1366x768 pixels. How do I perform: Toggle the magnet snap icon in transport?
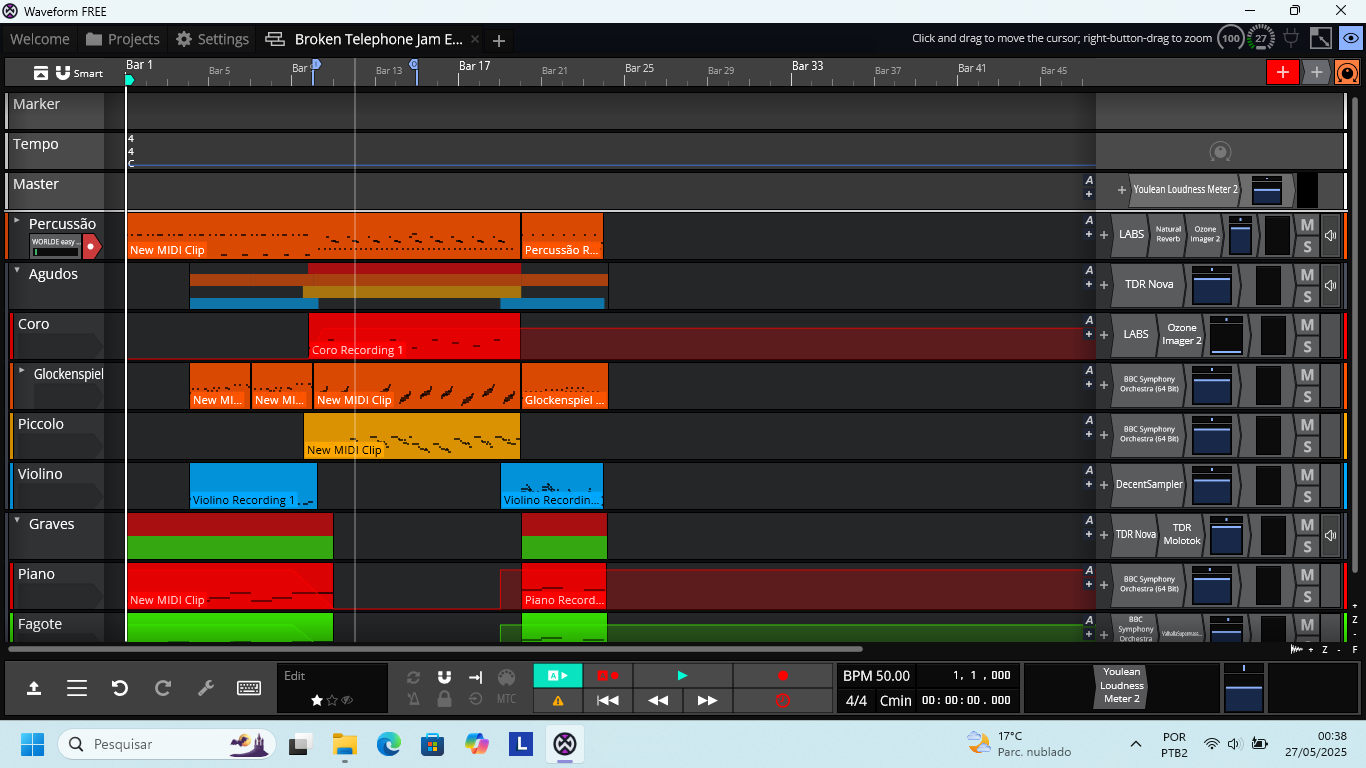tap(444, 677)
